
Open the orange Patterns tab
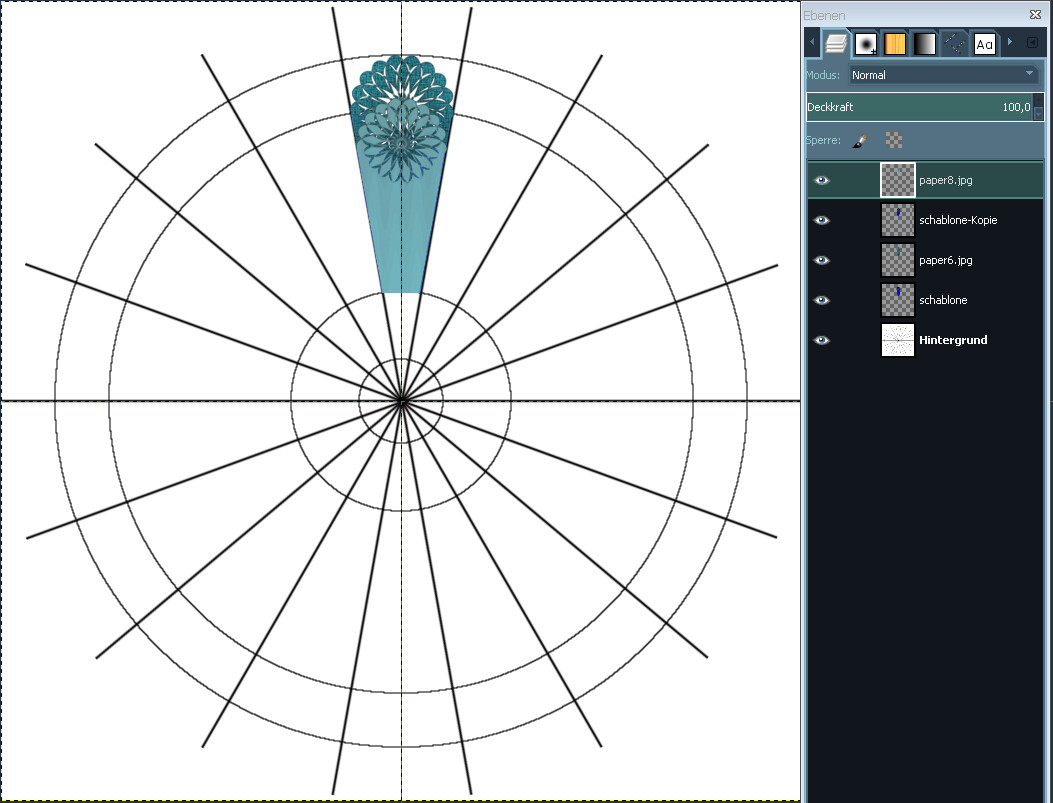[x=895, y=43]
